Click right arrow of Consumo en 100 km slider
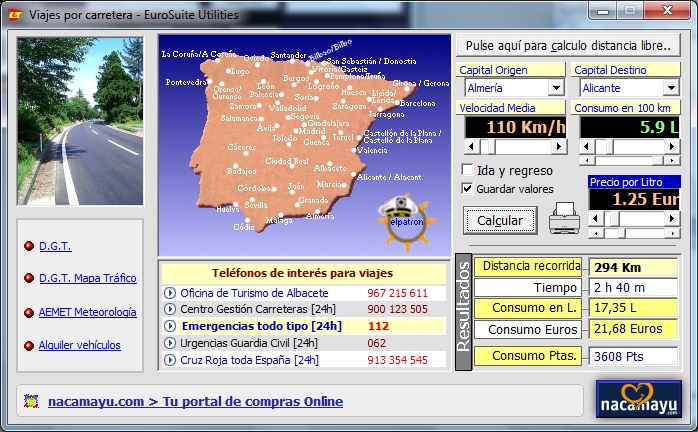This screenshot has width=698, height=432. (x=673, y=146)
